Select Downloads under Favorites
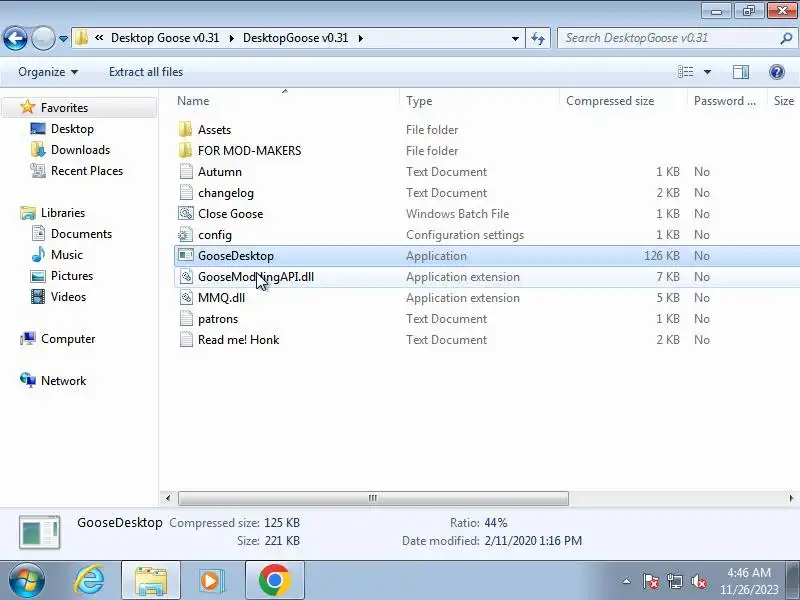 point(80,149)
